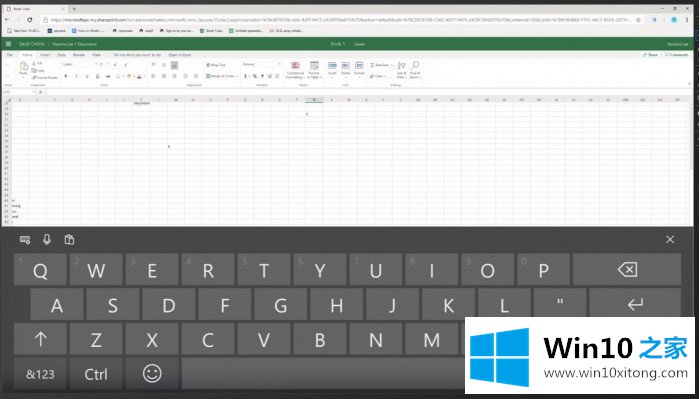Image resolution: width=700 pixels, height=399 pixels.
Task: Click the Share button
Action: tap(650, 55)
